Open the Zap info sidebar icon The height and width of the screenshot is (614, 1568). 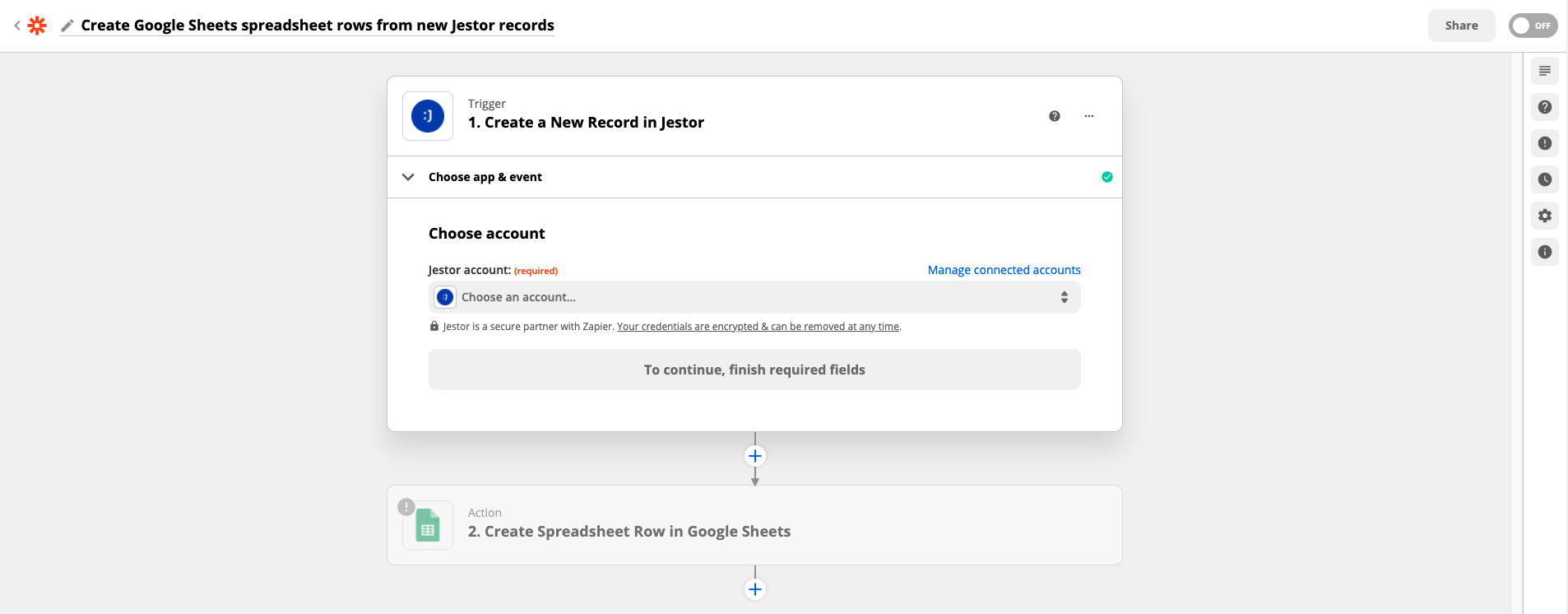click(1545, 252)
